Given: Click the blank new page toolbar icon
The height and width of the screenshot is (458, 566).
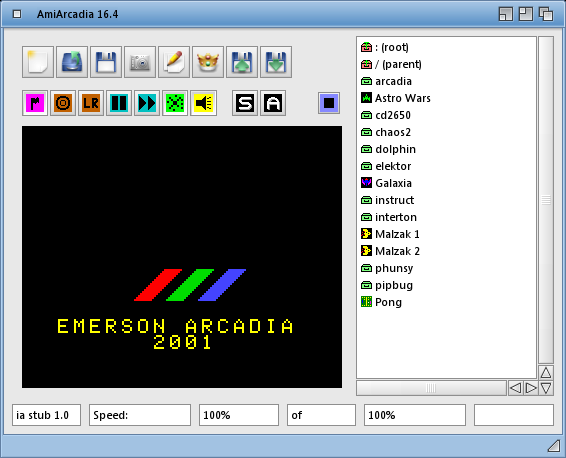Looking at the screenshot, I should pyautogui.click(x=38, y=62).
